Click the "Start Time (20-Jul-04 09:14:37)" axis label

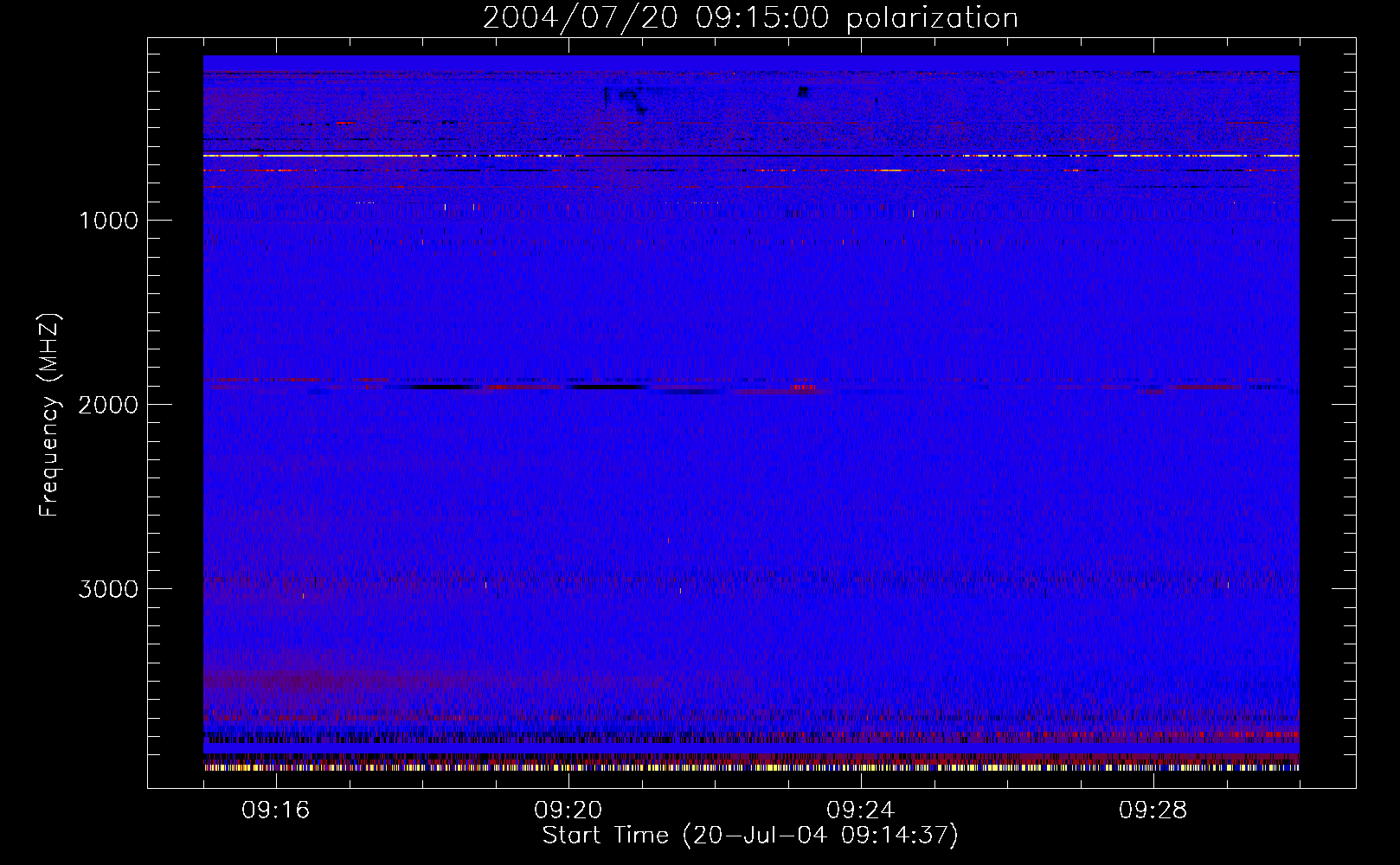(750, 836)
